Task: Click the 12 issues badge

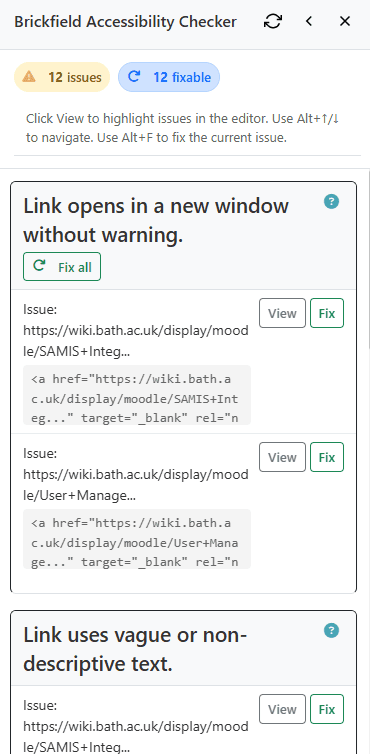Action: 62,77
